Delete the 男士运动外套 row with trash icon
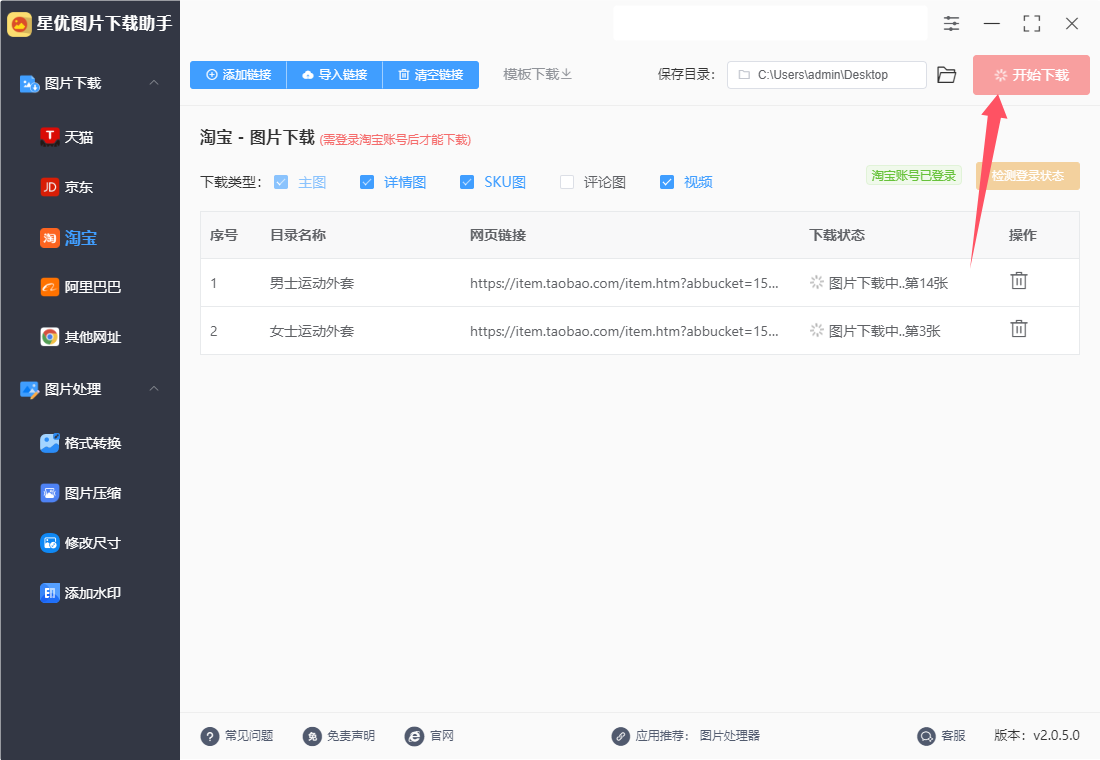The height and width of the screenshot is (760, 1100). (1019, 281)
